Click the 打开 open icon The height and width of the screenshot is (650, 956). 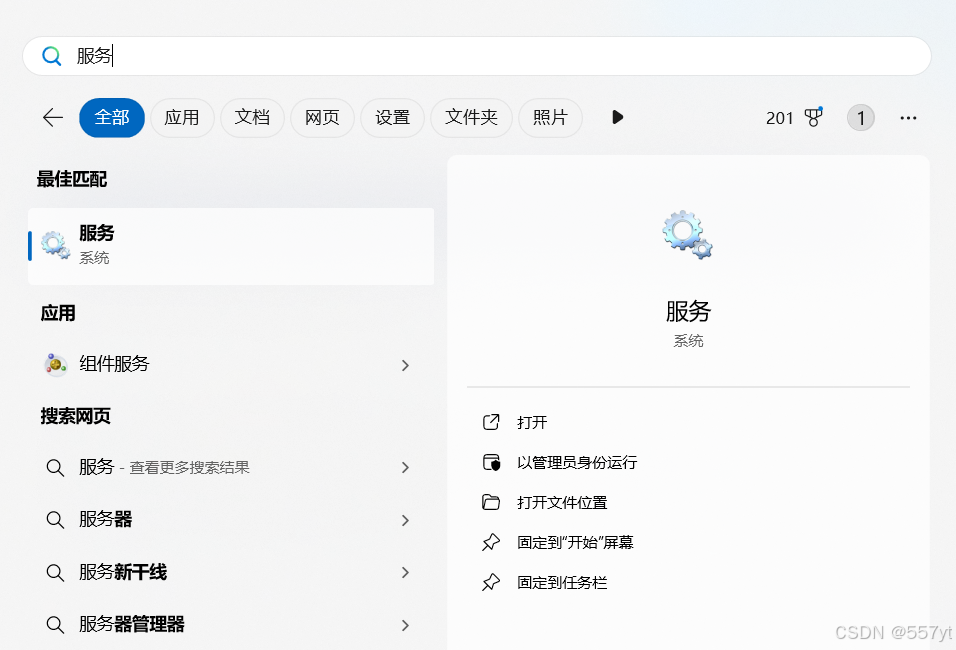point(491,422)
